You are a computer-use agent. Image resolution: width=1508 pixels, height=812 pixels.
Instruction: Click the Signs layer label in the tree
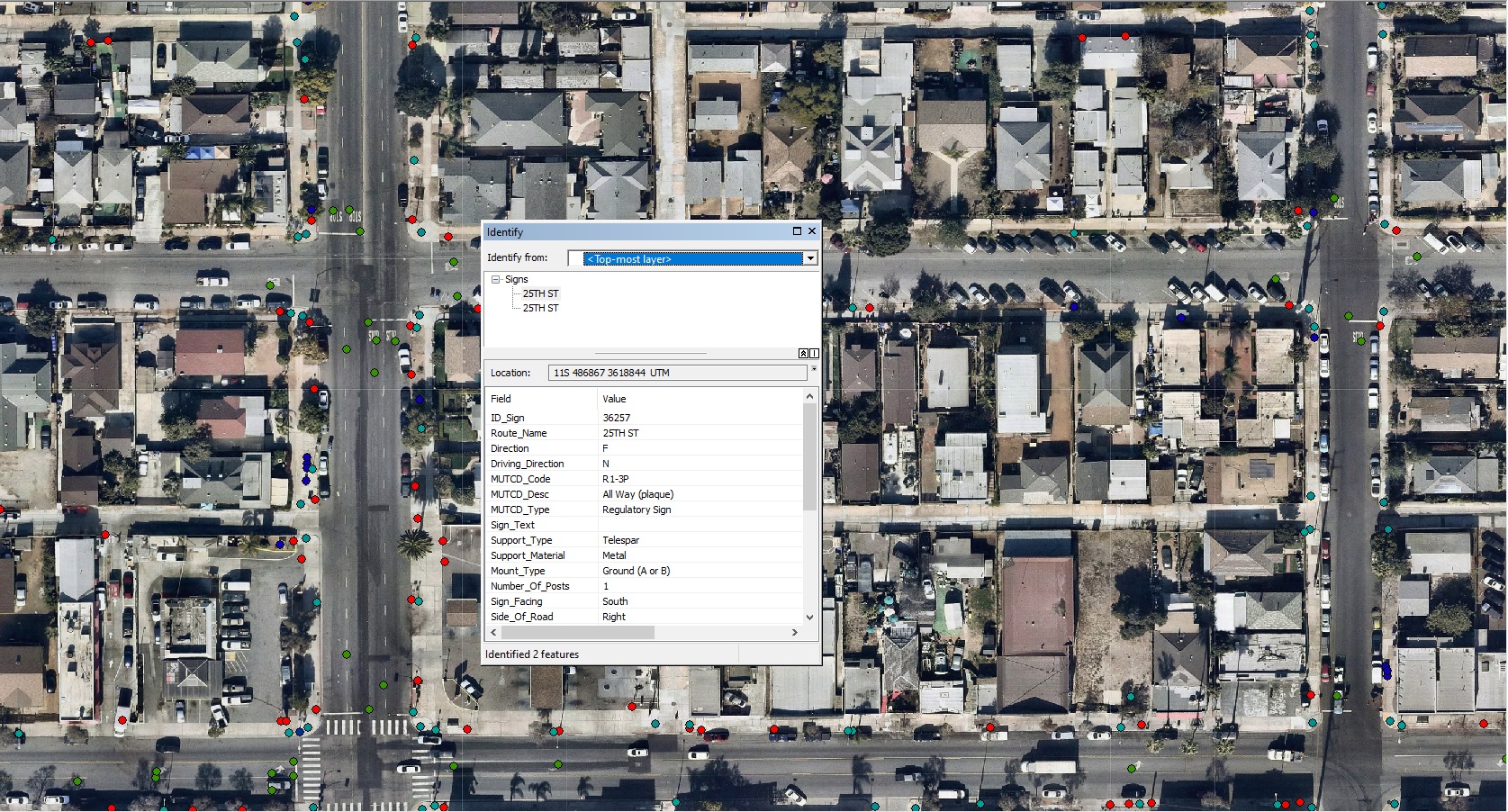pyautogui.click(x=516, y=279)
